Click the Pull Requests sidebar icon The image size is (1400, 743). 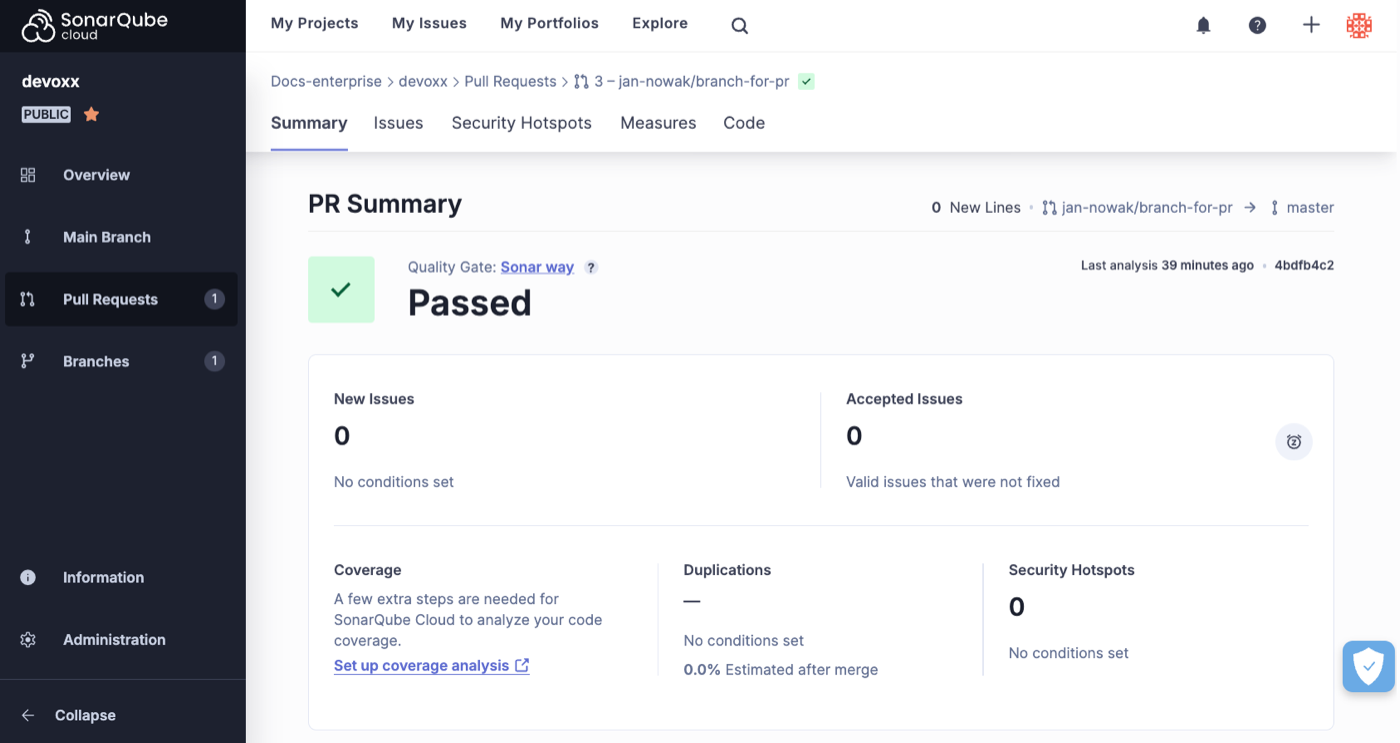pyautogui.click(x=28, y=299)
